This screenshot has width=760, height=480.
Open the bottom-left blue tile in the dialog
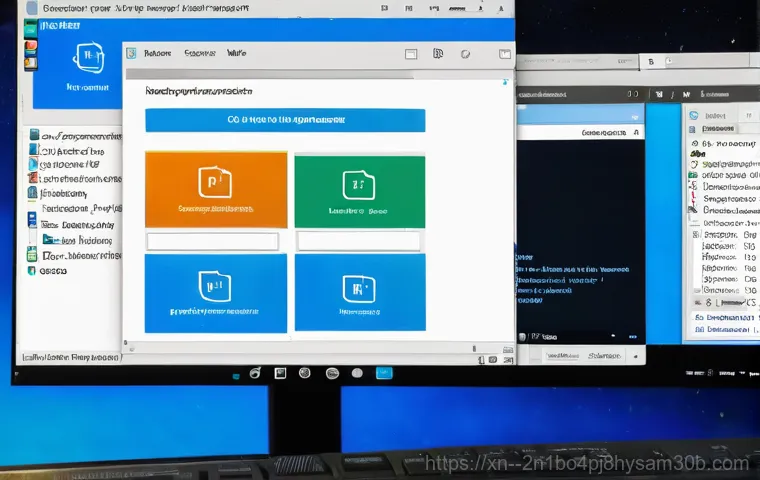pyautogui.click(x=215, y=291)
